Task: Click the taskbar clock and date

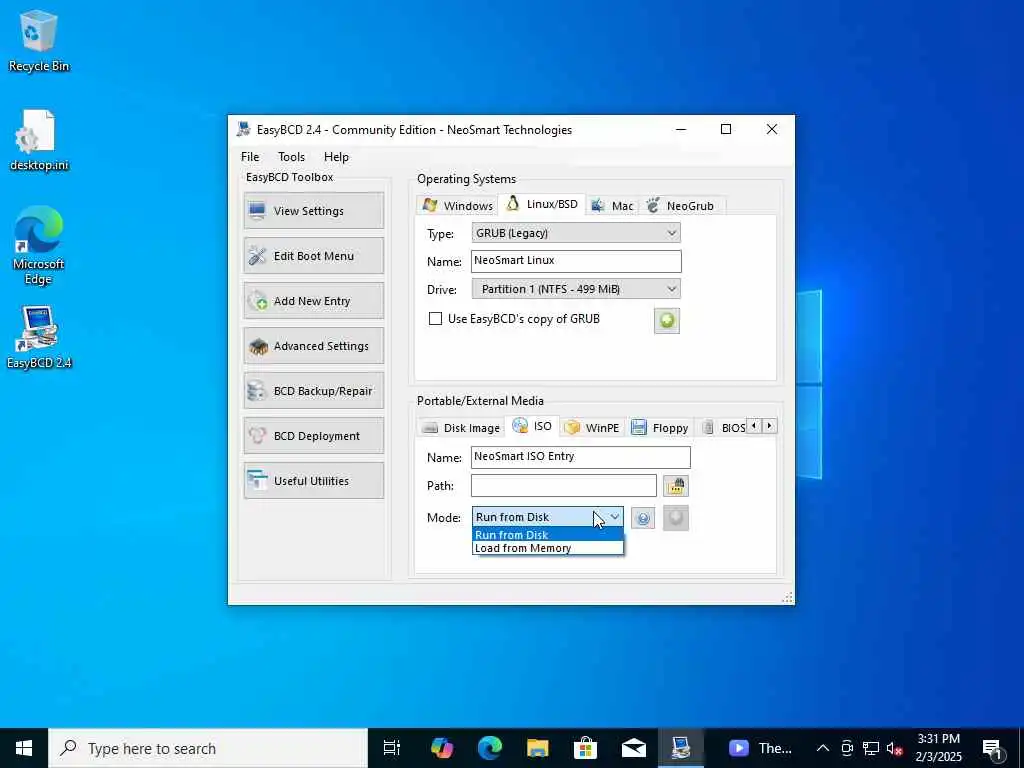Action: click(x=938, y=748)
